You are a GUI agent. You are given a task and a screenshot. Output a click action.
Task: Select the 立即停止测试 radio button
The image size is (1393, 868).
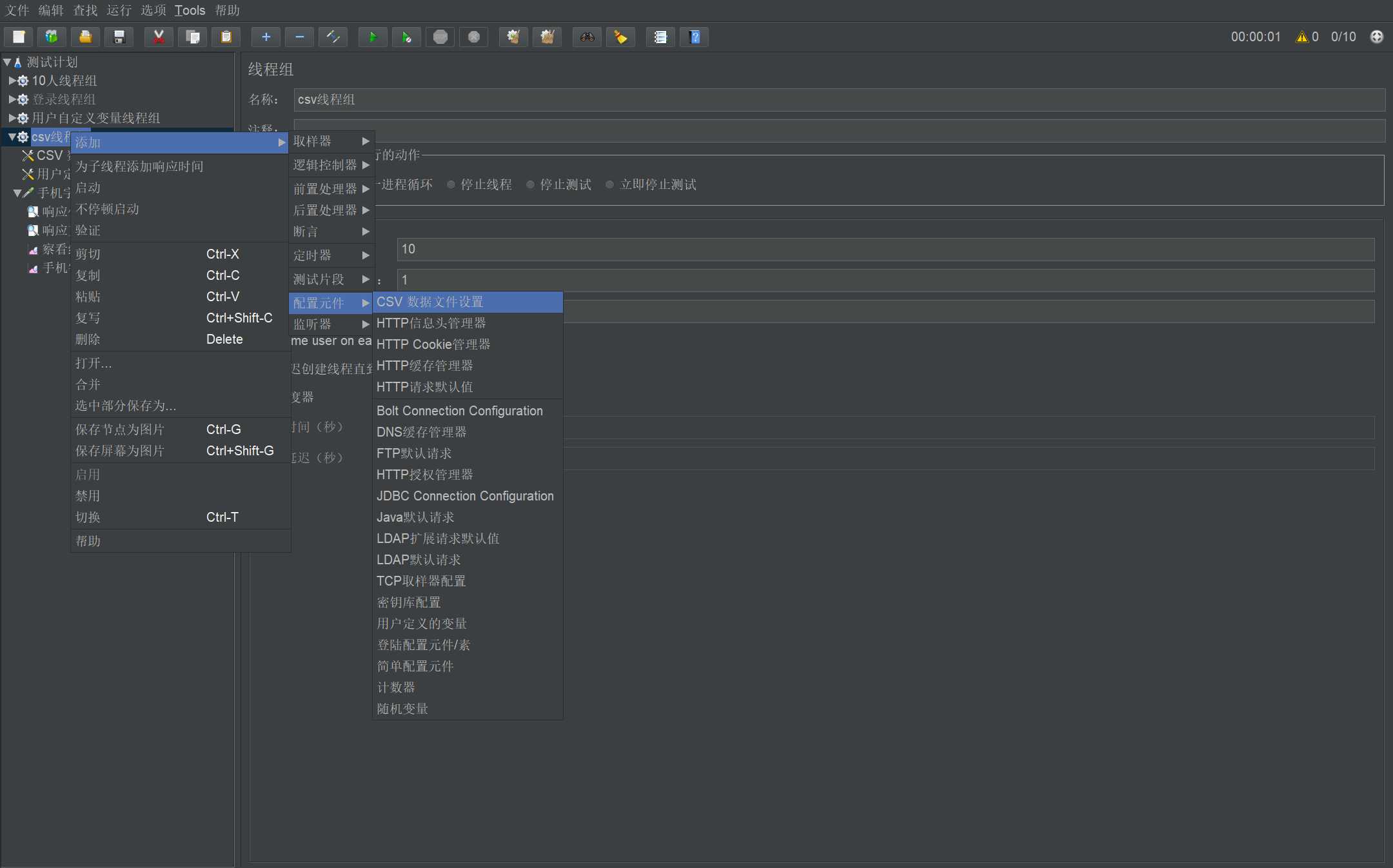(609, 184)
